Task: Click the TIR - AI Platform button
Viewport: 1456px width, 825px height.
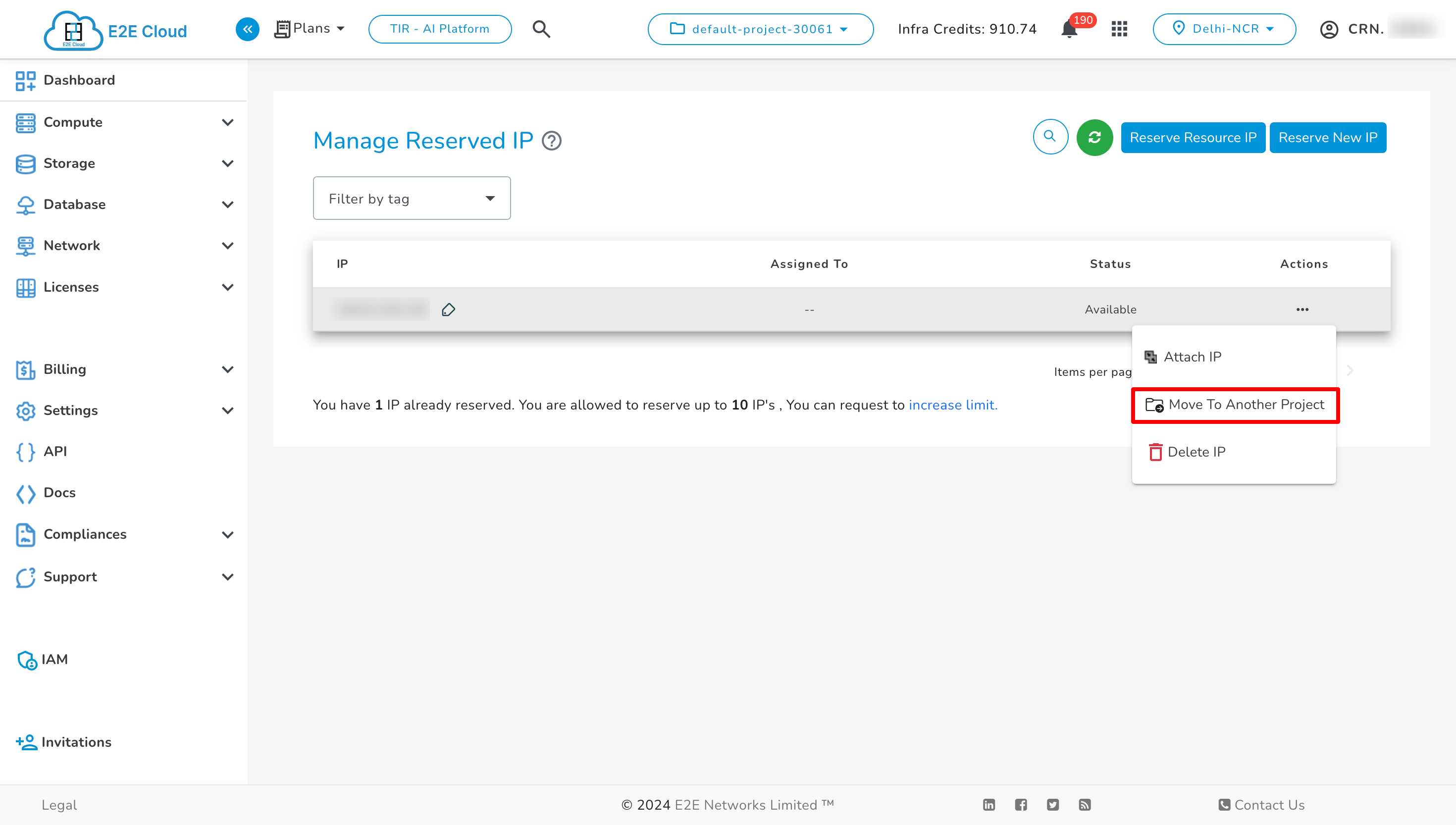Action: tap(440, 28)
